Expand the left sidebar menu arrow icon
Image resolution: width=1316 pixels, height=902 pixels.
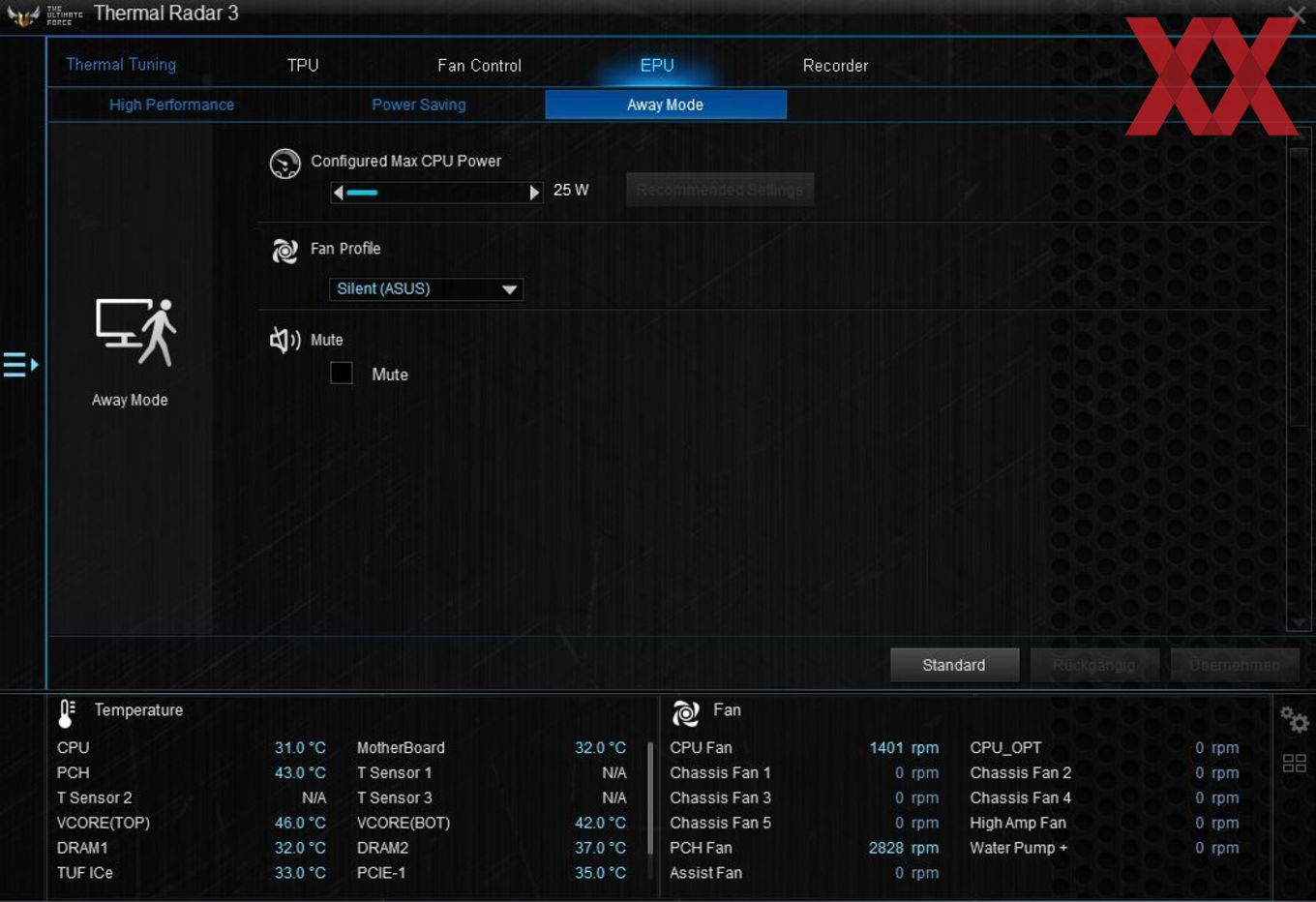pos(20,365)
